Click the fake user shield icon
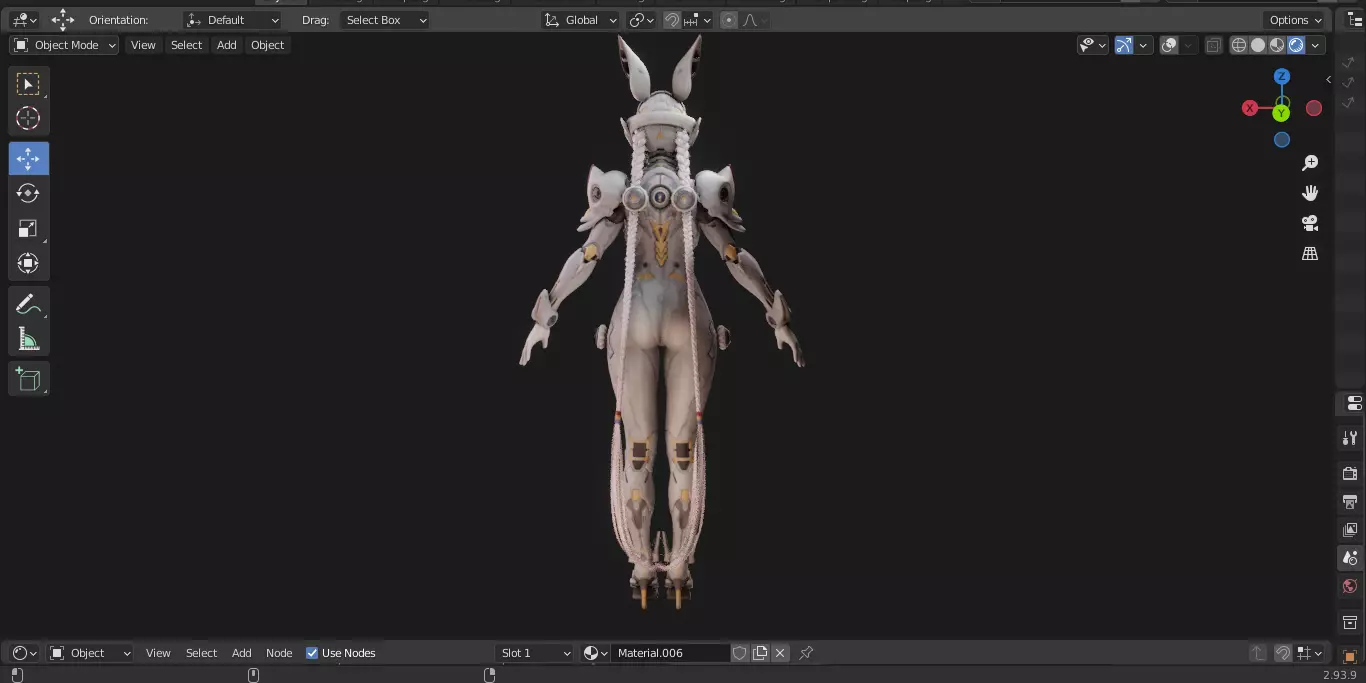The image size is (1366, 683). [740, 653]
